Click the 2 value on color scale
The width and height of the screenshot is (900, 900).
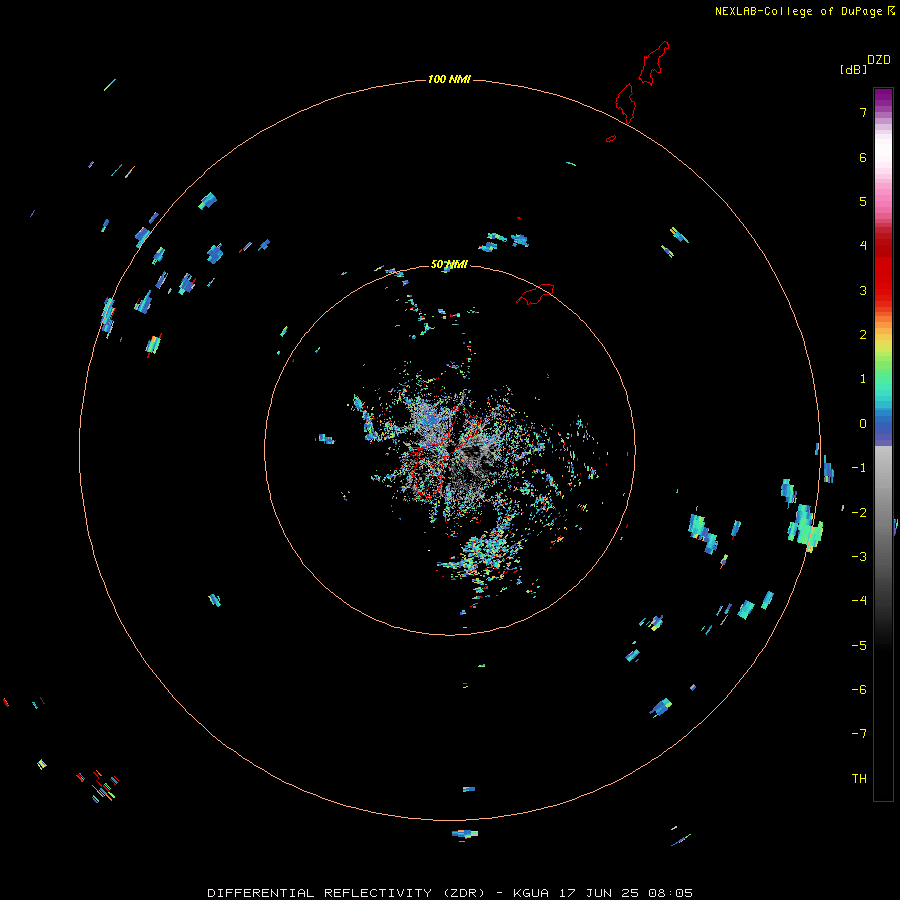coord(863,335)
